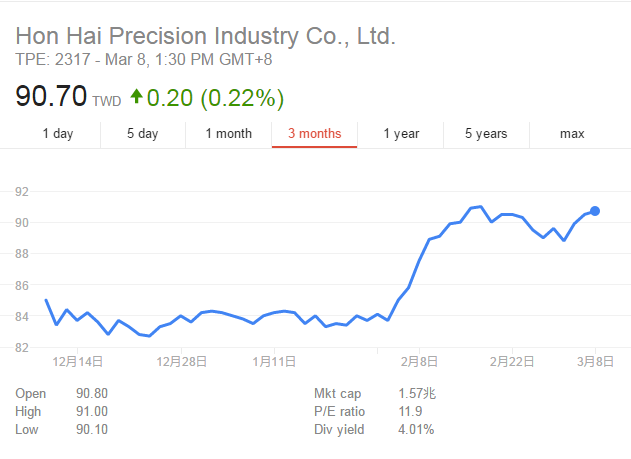Click the Open price value 90.80

[x=92, y=394]
